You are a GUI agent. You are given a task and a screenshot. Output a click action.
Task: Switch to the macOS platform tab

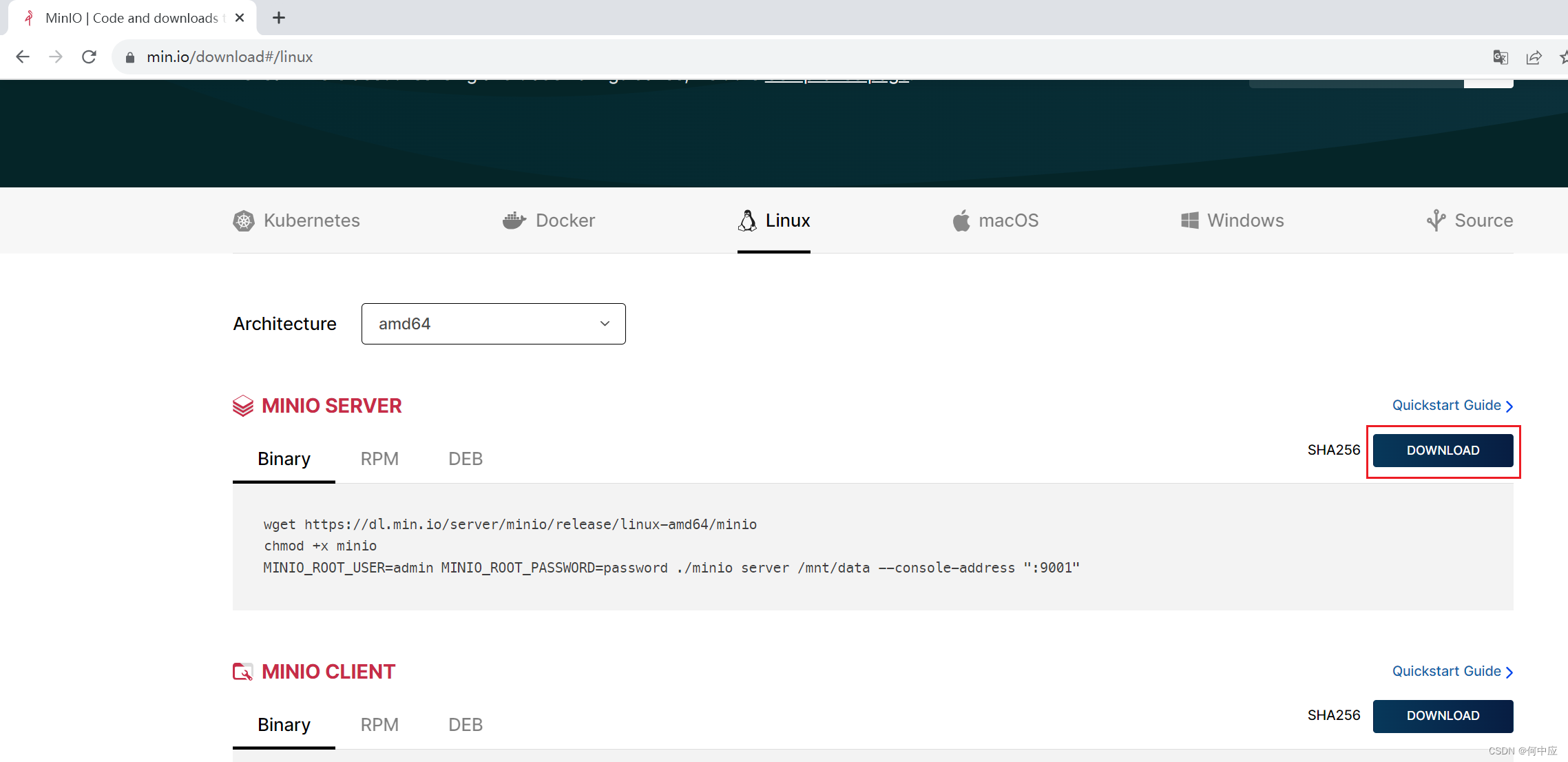click(x=995, y=220)
